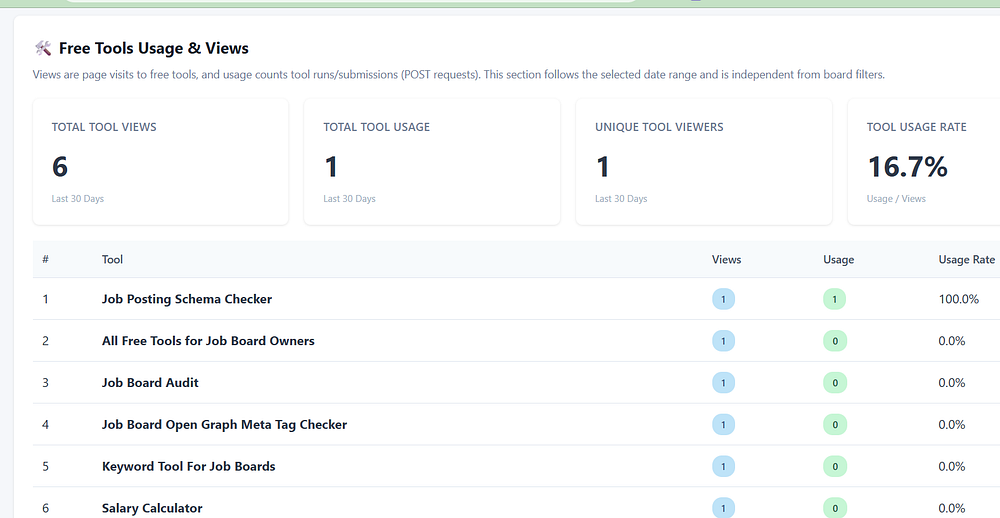Click the Free Tools Usage & Views heading
The height and width of the screenshot is (518, 1000).
[x=154, y=48]
